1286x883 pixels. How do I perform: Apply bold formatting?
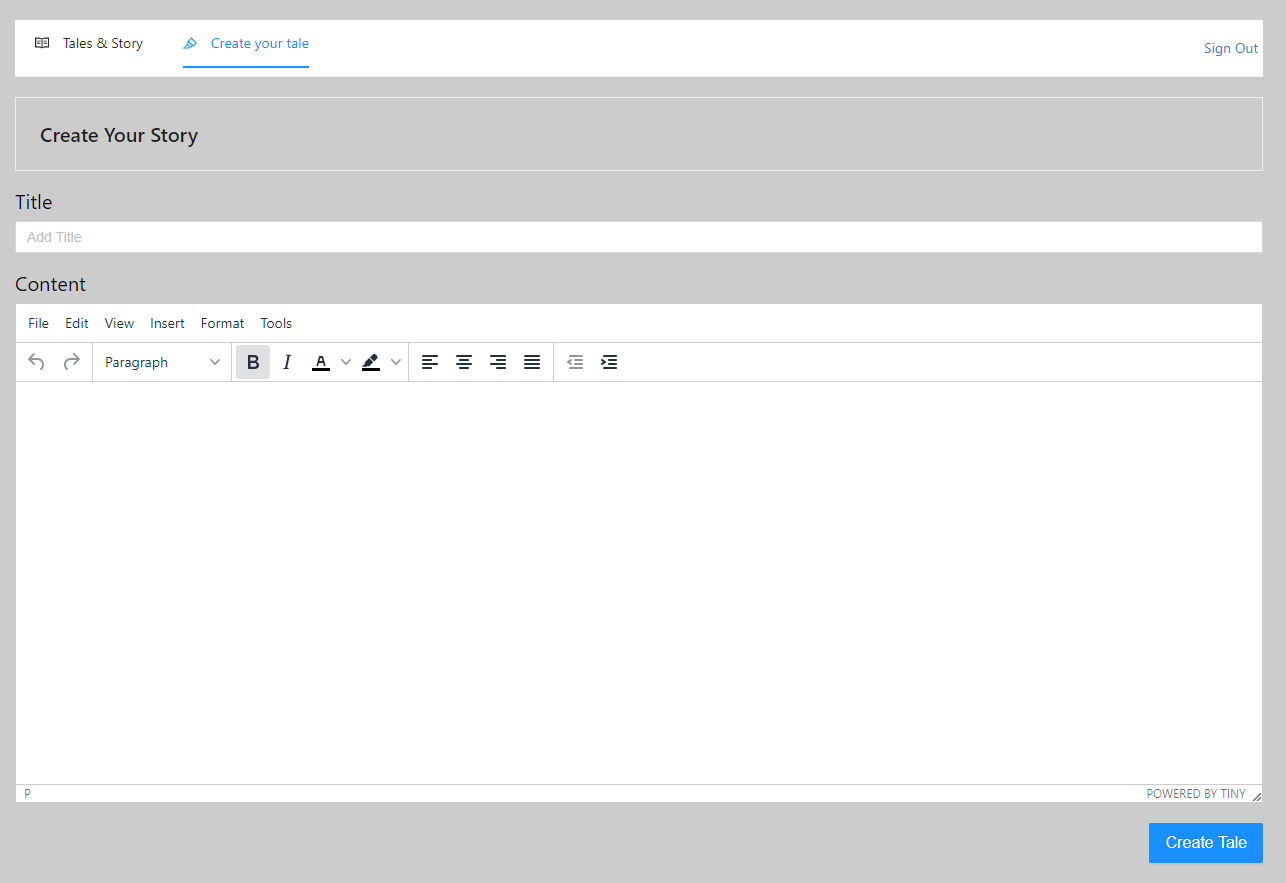(x=252, y=362)
